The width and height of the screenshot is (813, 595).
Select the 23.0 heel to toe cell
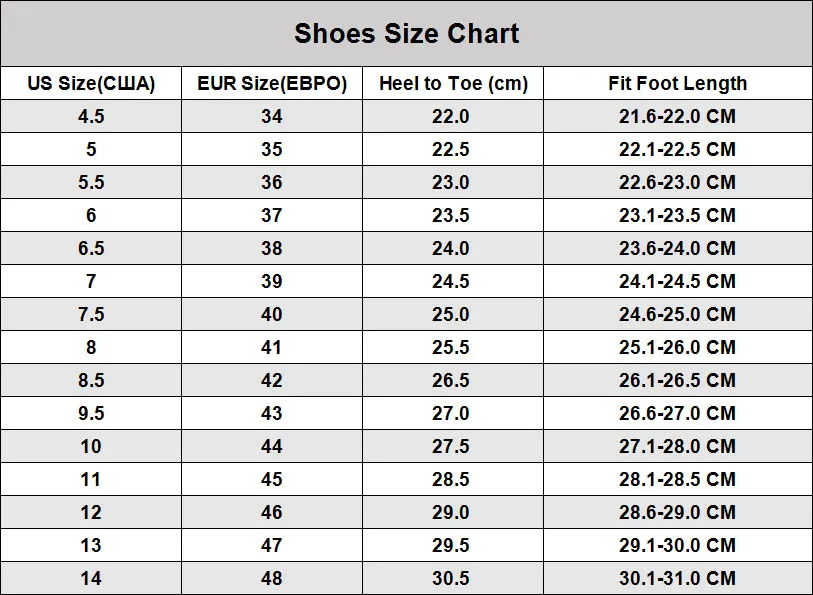pyautogui.click(x=450, y=182)
